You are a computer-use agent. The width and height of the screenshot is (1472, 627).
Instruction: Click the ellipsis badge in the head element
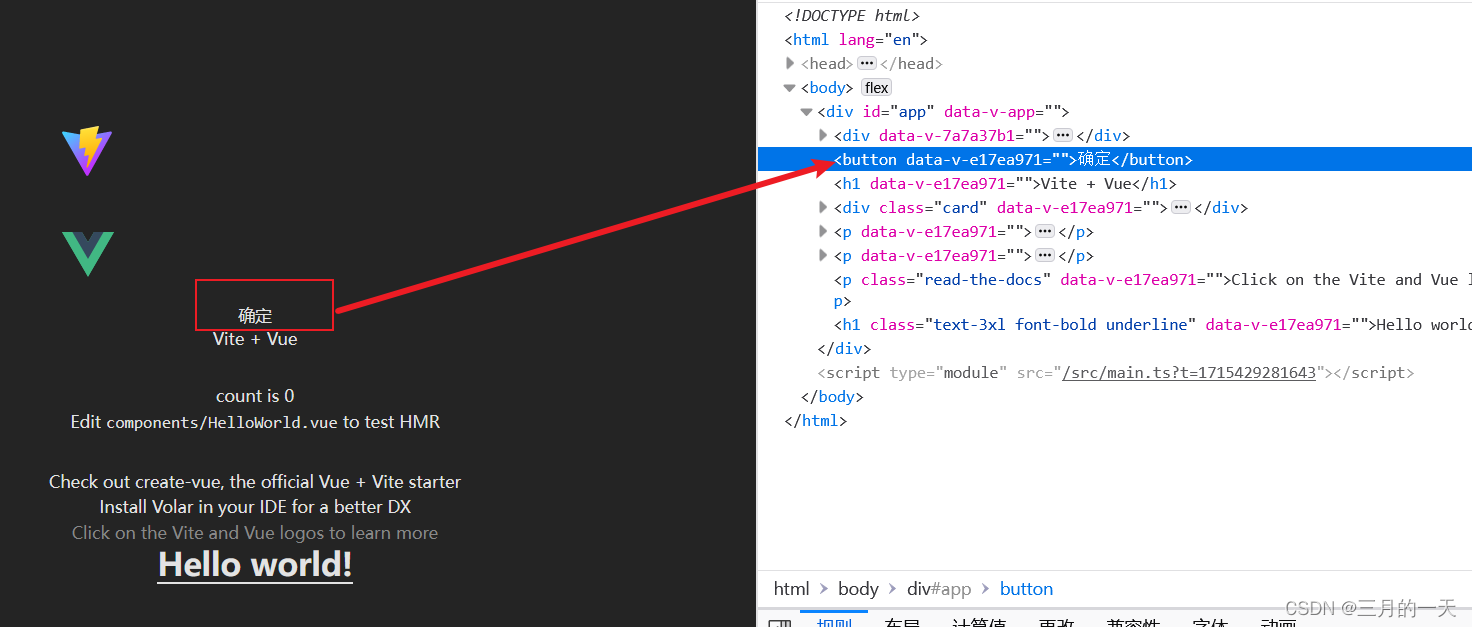pyautogui.click(x=866, y=63)
